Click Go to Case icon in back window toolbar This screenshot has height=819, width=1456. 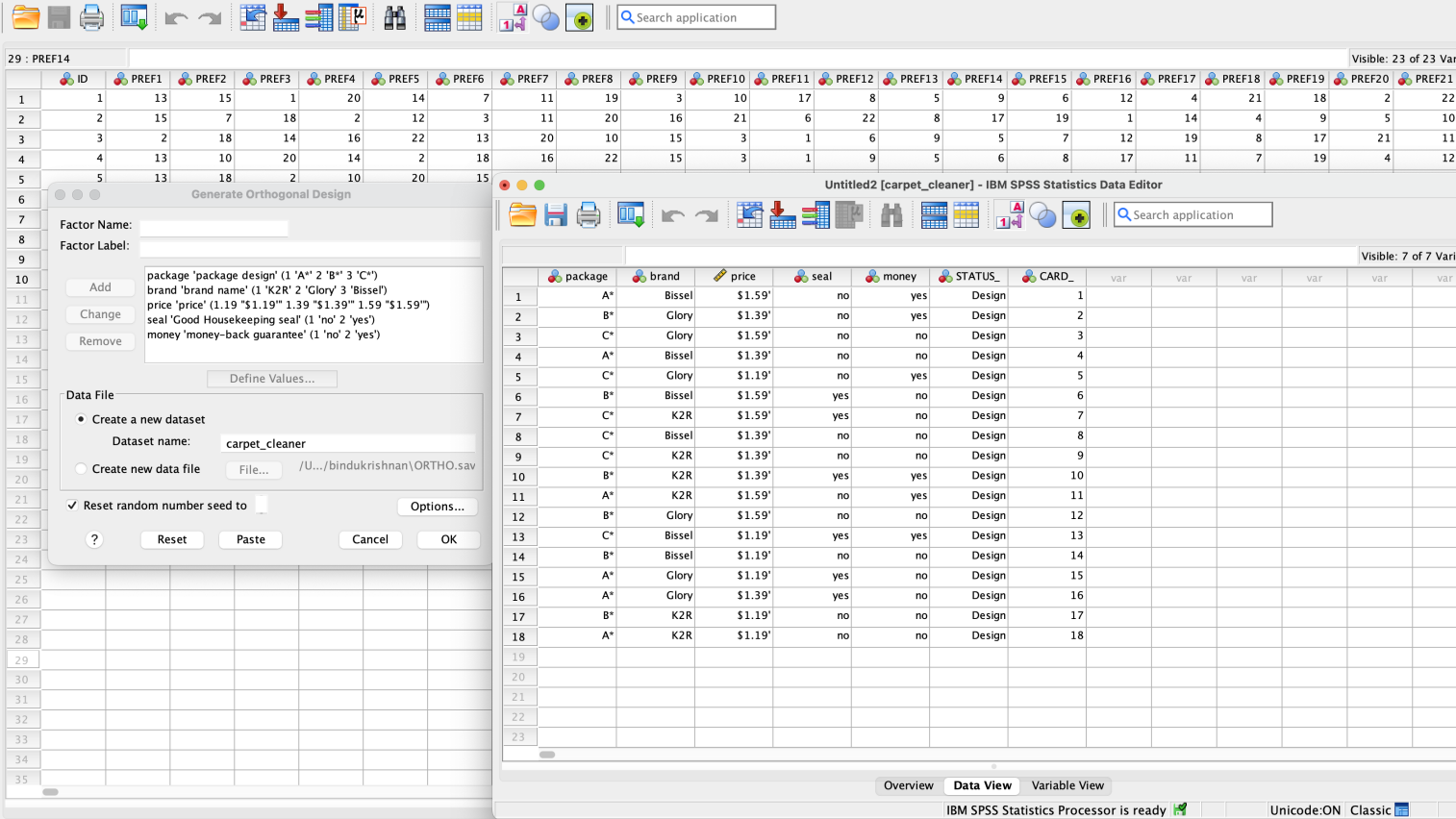click(x=253, y=17)
